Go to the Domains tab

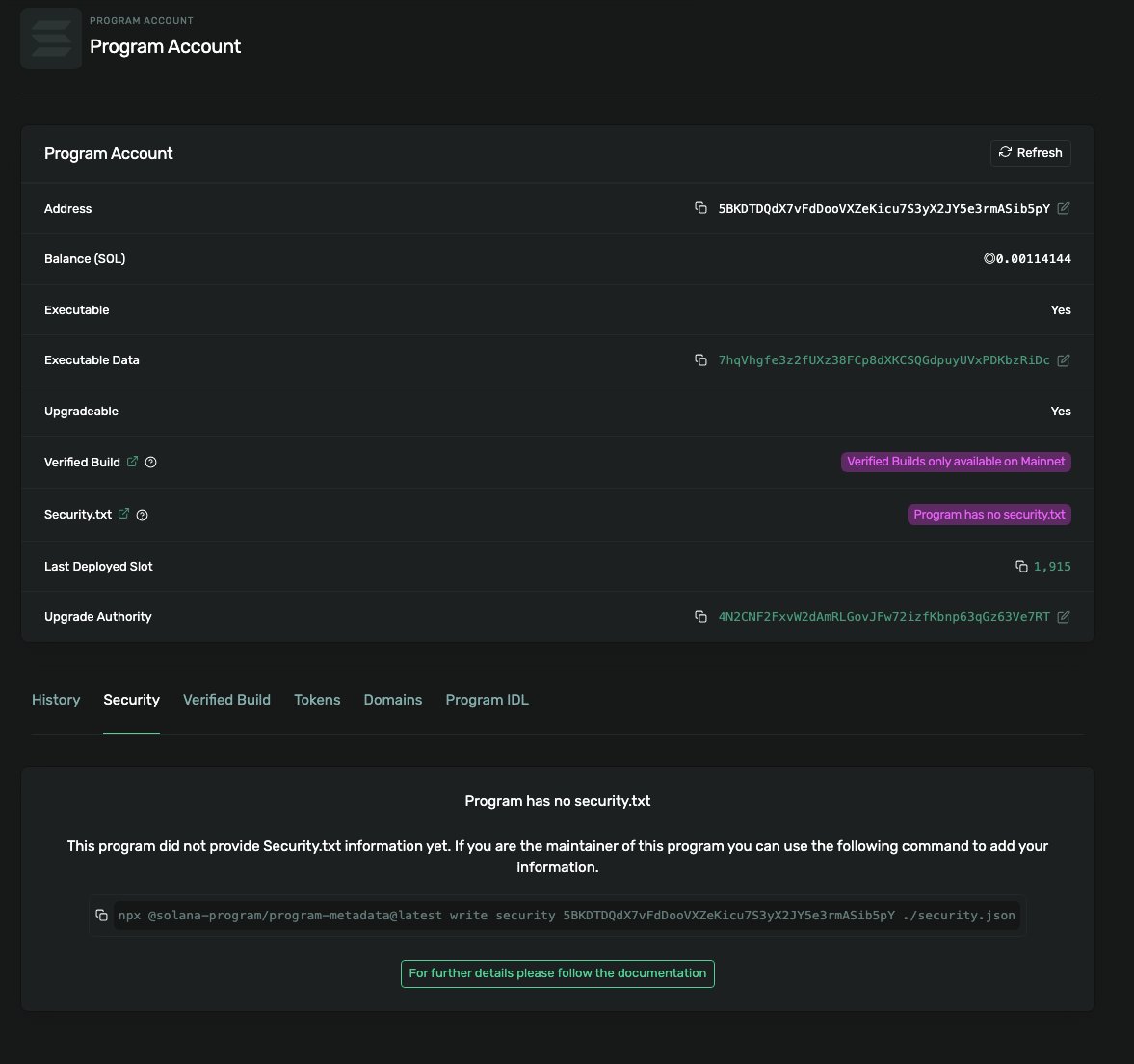tap(393, 700)
